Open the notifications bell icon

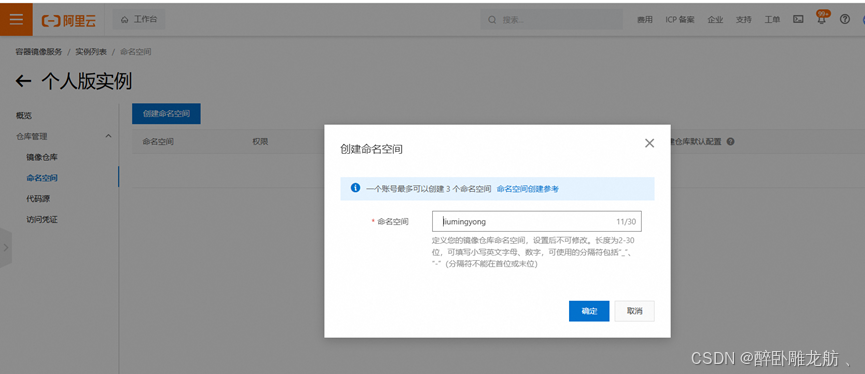(x=821, y=19)
